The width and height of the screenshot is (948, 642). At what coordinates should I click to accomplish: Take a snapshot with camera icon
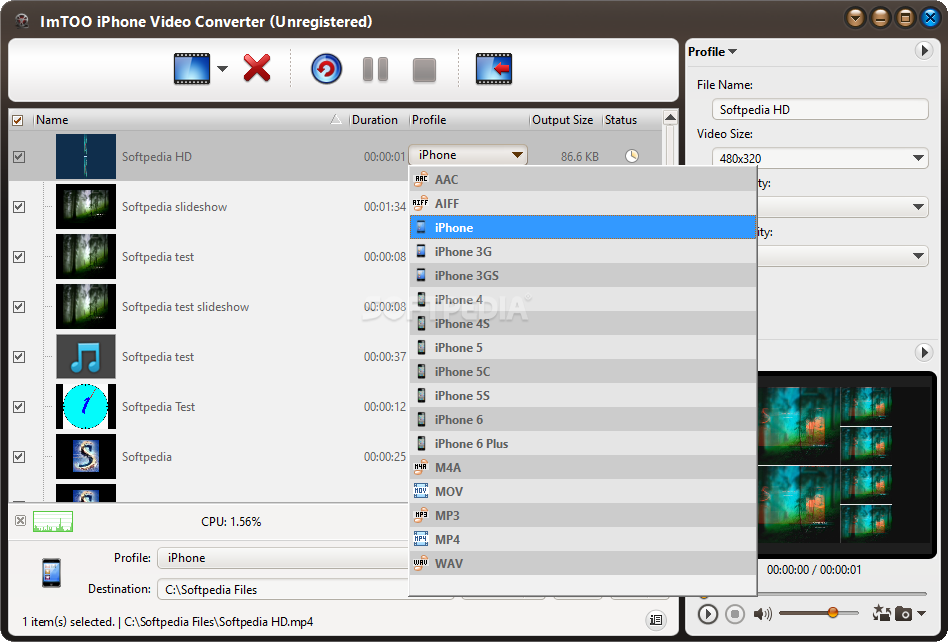[x=903, y=614]
